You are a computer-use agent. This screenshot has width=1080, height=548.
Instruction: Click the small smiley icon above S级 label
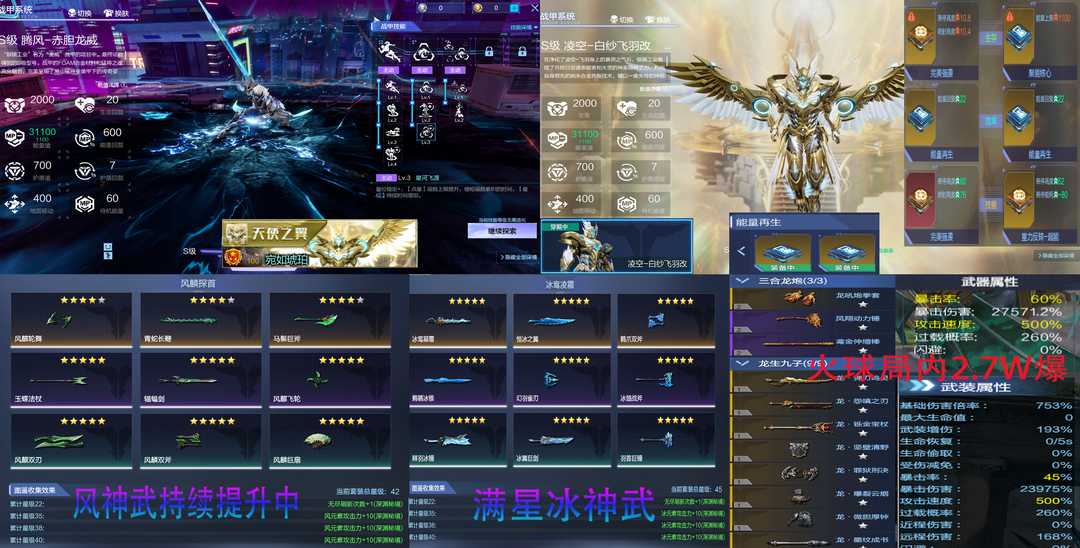click(107, 246)
